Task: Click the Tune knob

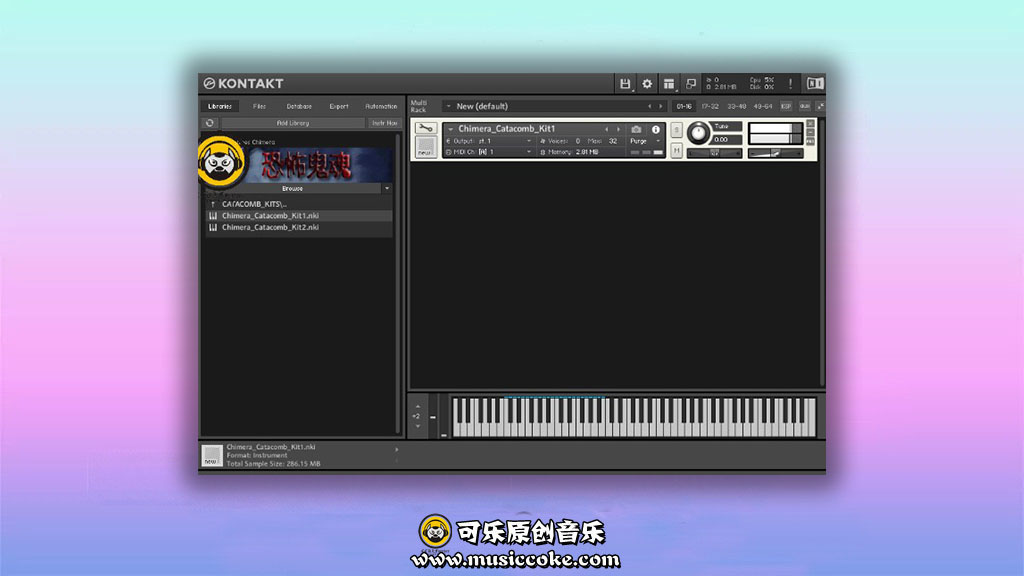Action: tap(698, 133)
